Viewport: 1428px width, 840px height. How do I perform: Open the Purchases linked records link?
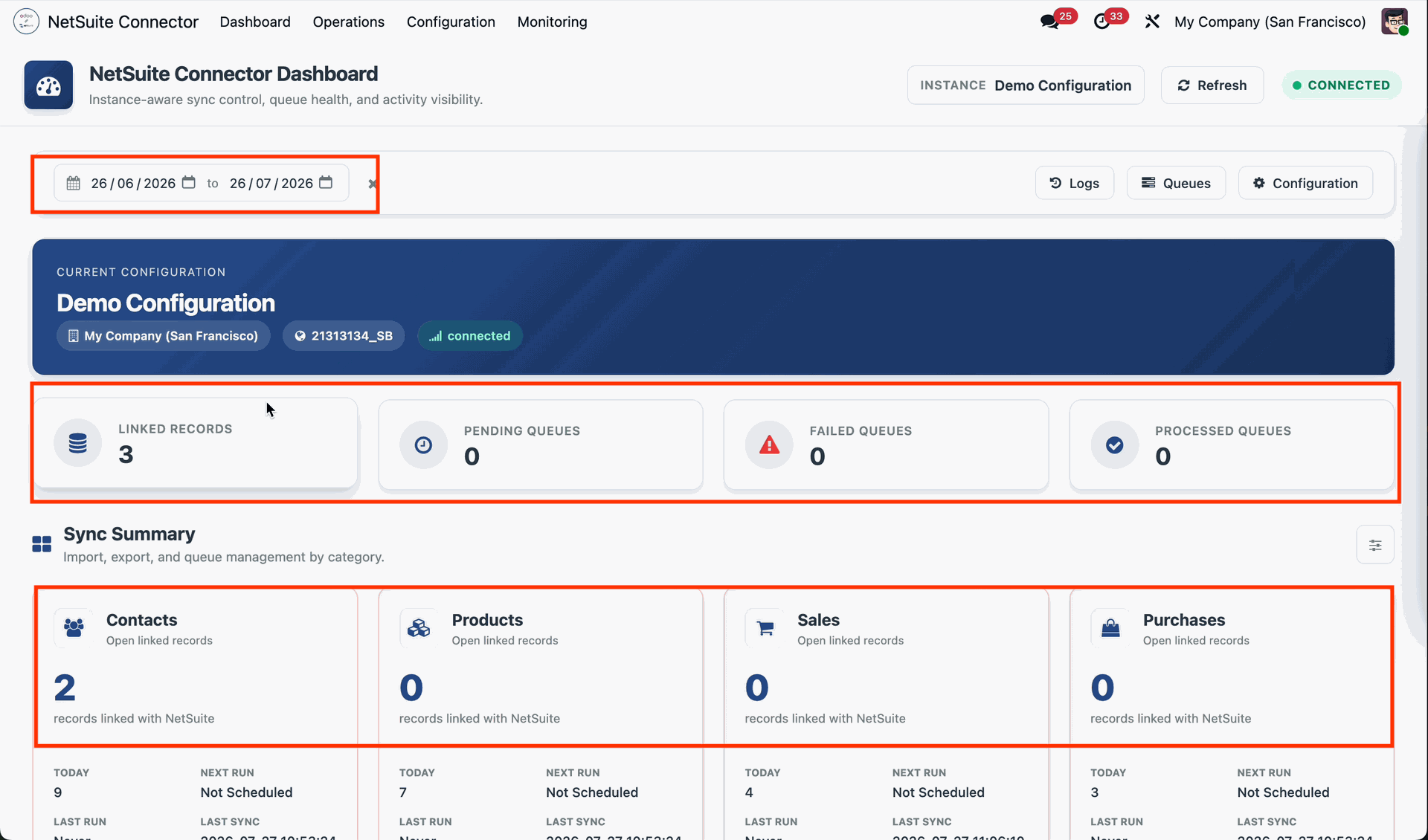pyautogui.click(x=1196, y=641)
